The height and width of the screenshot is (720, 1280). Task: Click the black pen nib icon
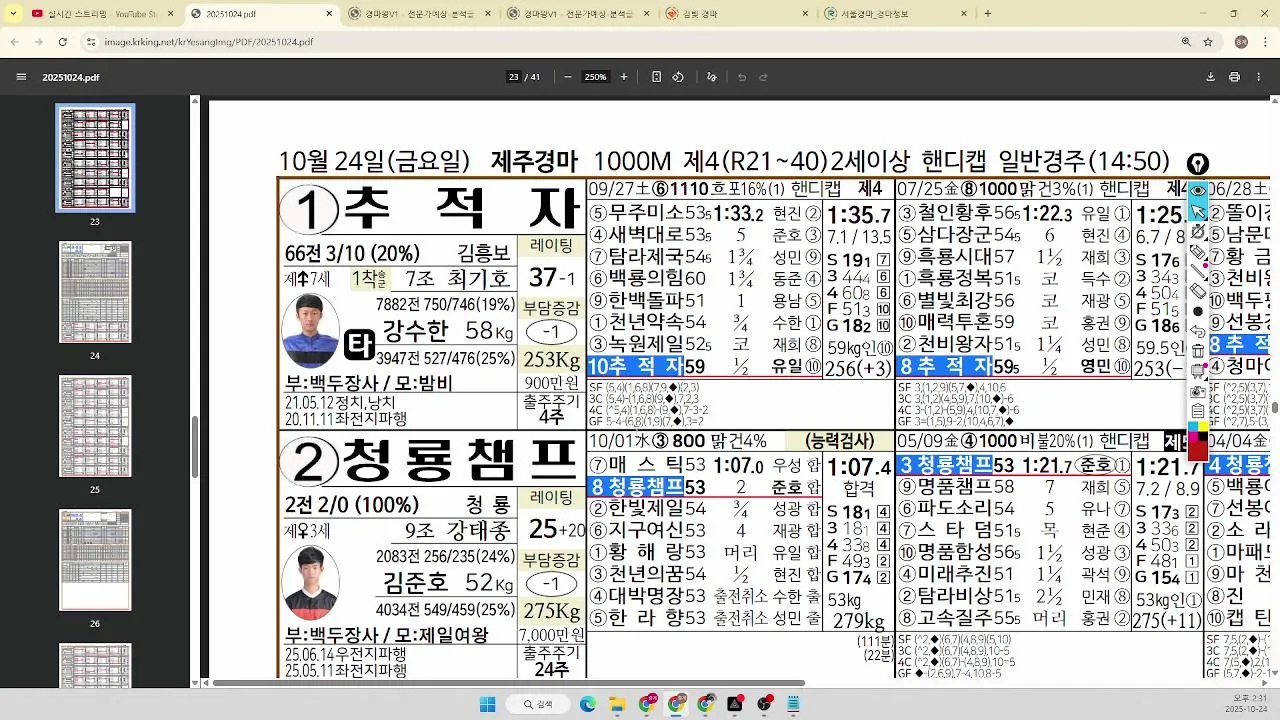pyautogui.click(x=1197, y=164)
